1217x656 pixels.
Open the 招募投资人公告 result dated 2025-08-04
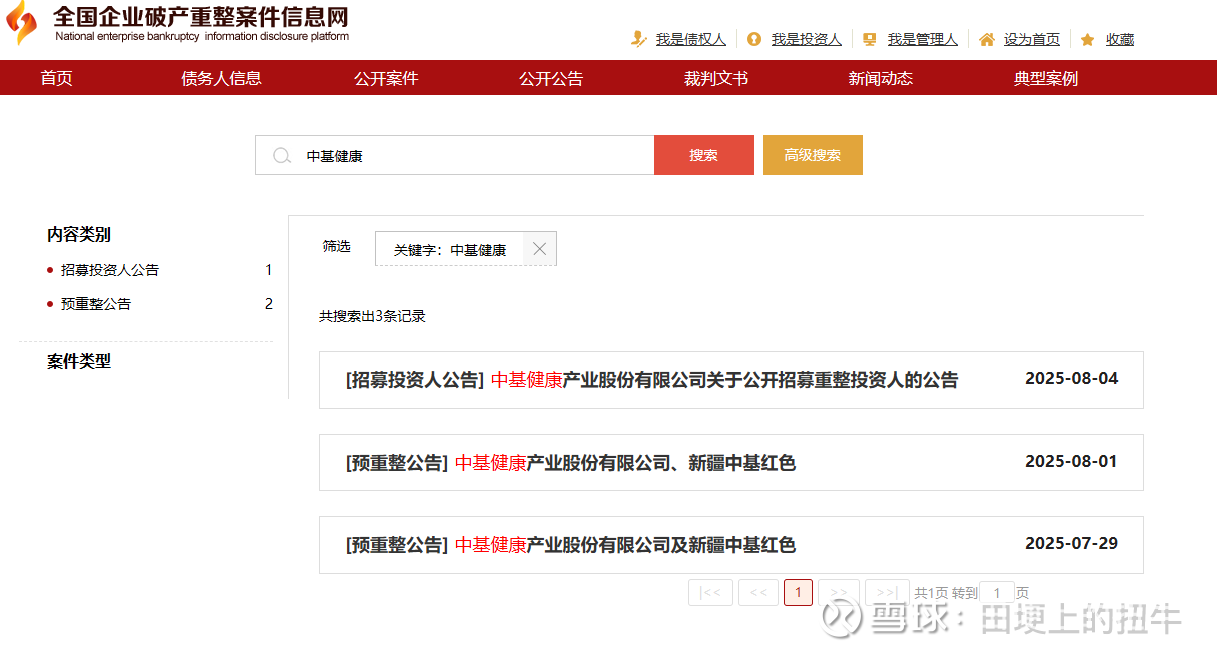[x=731, y=380]
